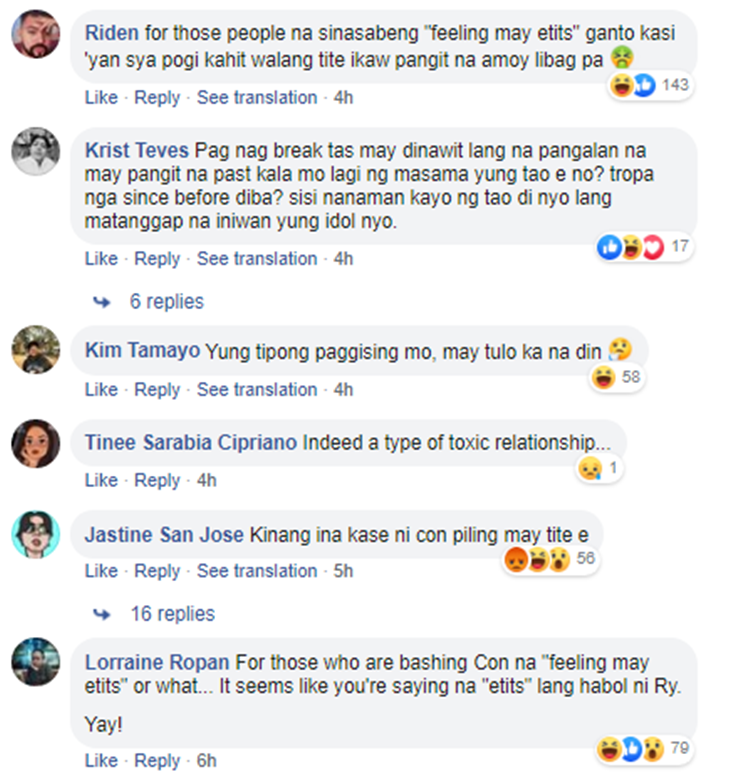Click the reply arrow icon beside 16 replies
Screen dimensions: 750x784
(x=102, y=614)
